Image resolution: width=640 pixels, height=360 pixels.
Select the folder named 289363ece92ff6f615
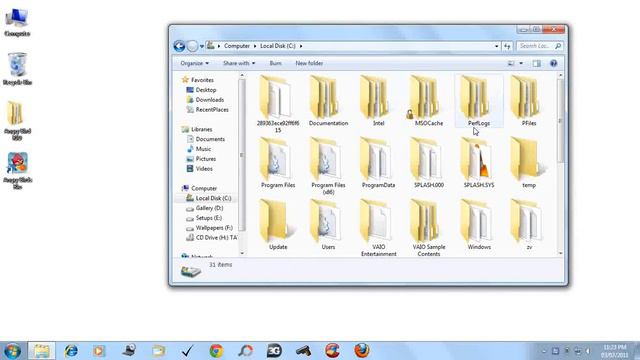click(278, 104)
